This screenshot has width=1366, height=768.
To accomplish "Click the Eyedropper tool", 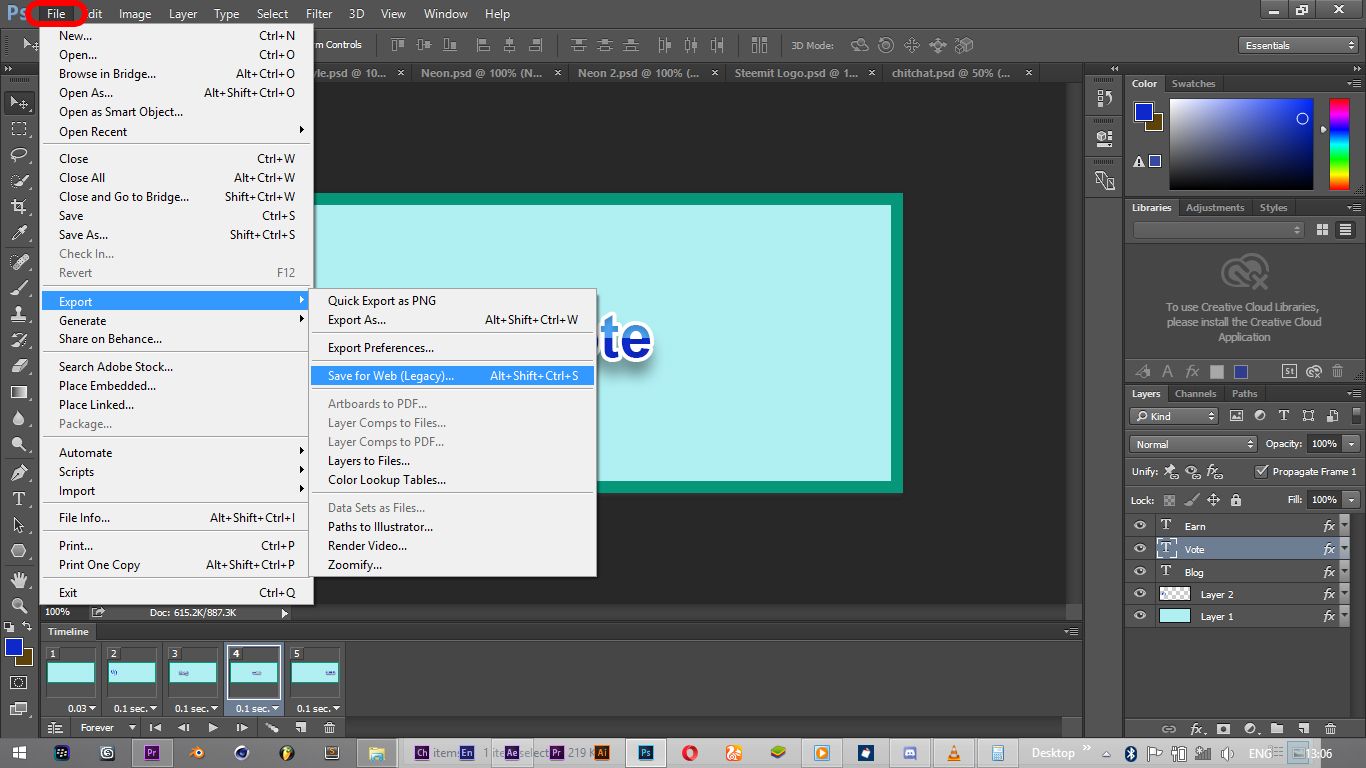I will [18, 233].
